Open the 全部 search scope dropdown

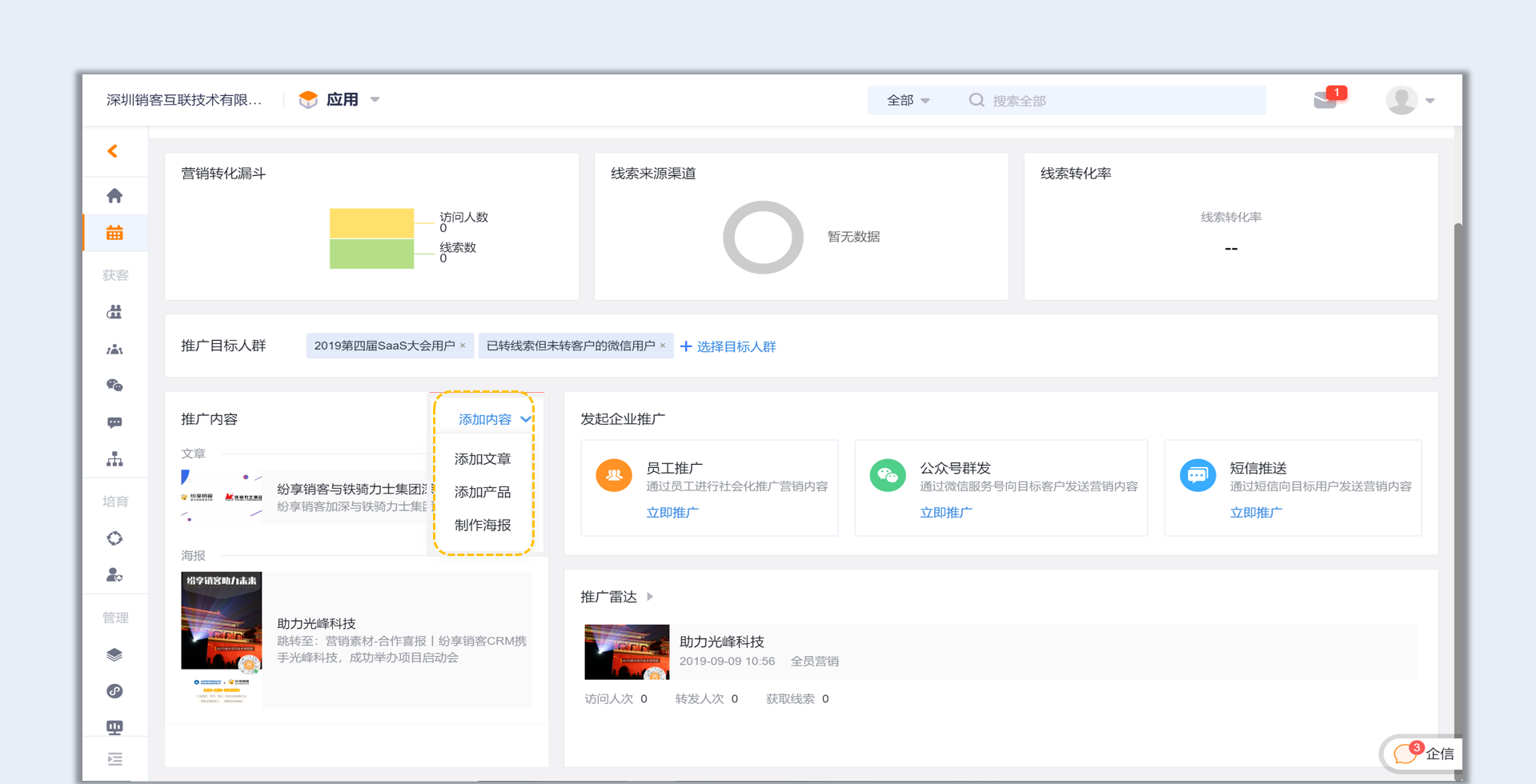pos(908,100)
